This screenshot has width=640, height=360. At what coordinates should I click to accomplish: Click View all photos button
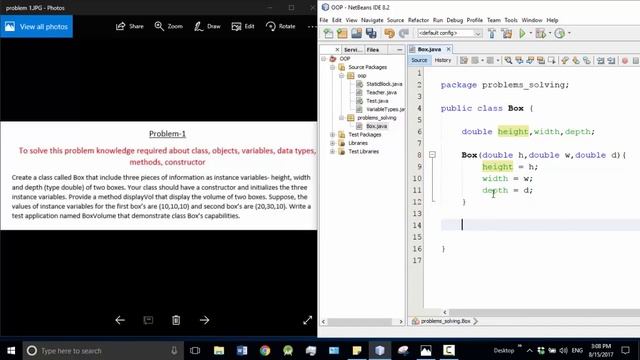(36, 27)
